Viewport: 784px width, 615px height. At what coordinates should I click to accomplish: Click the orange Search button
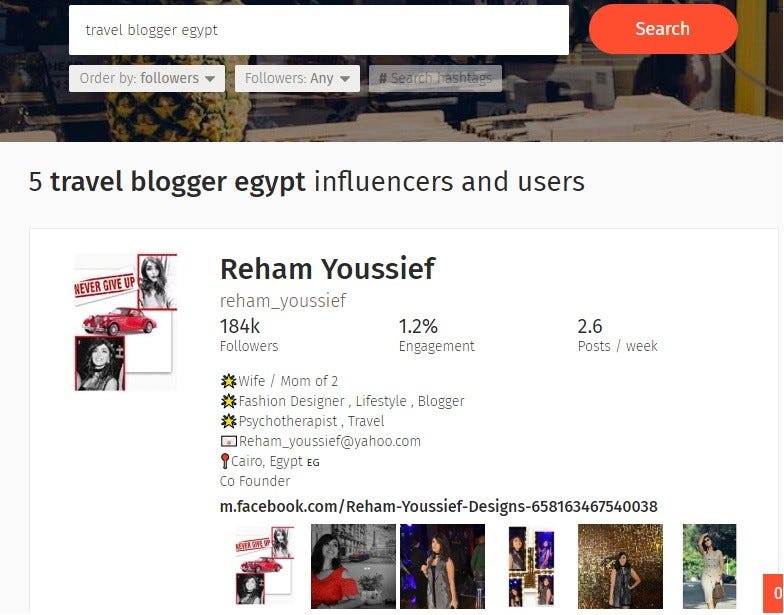tap(663, 29)
